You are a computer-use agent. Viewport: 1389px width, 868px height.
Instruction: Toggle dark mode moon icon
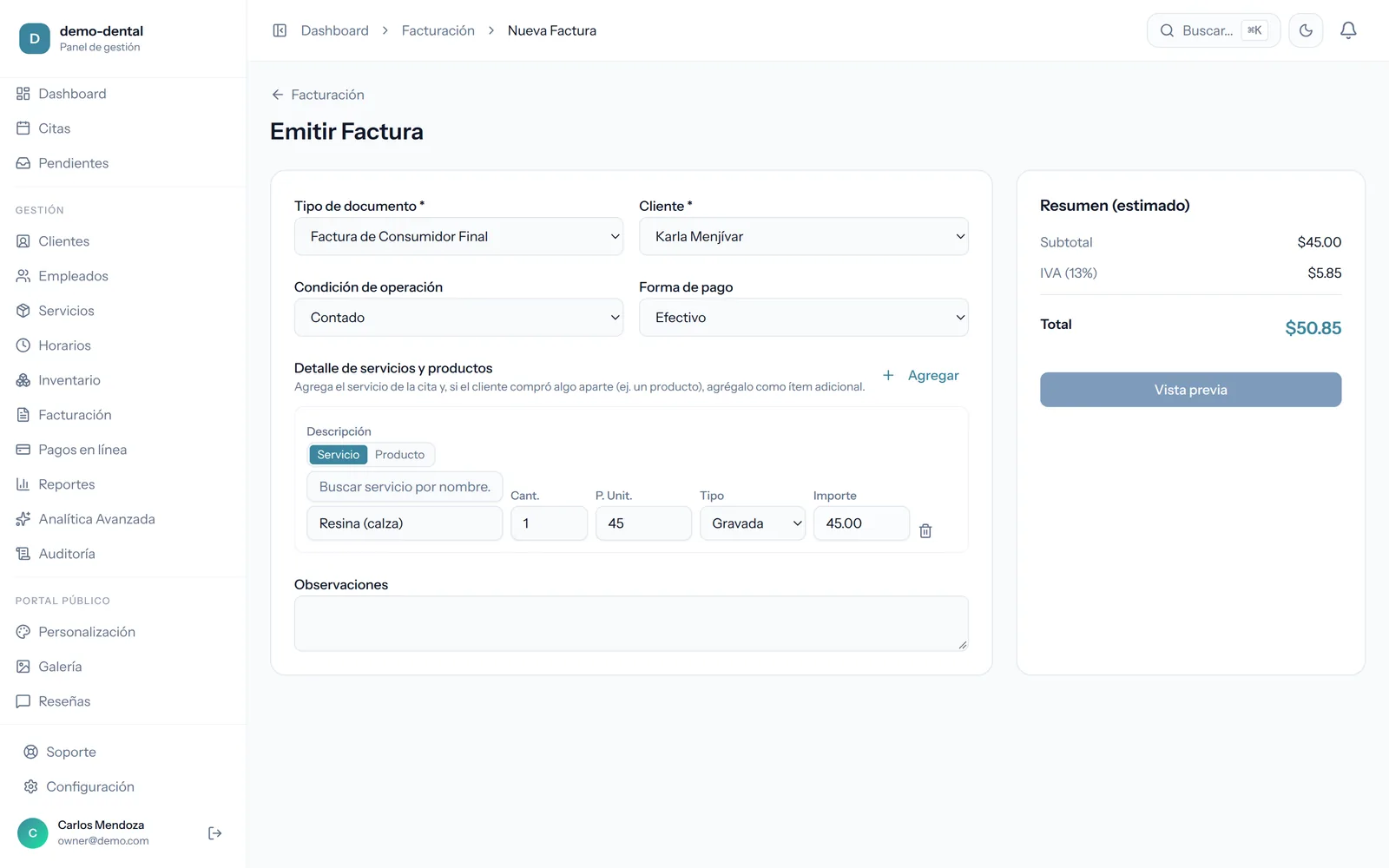pyautogui.click(x=1306, y=30)
